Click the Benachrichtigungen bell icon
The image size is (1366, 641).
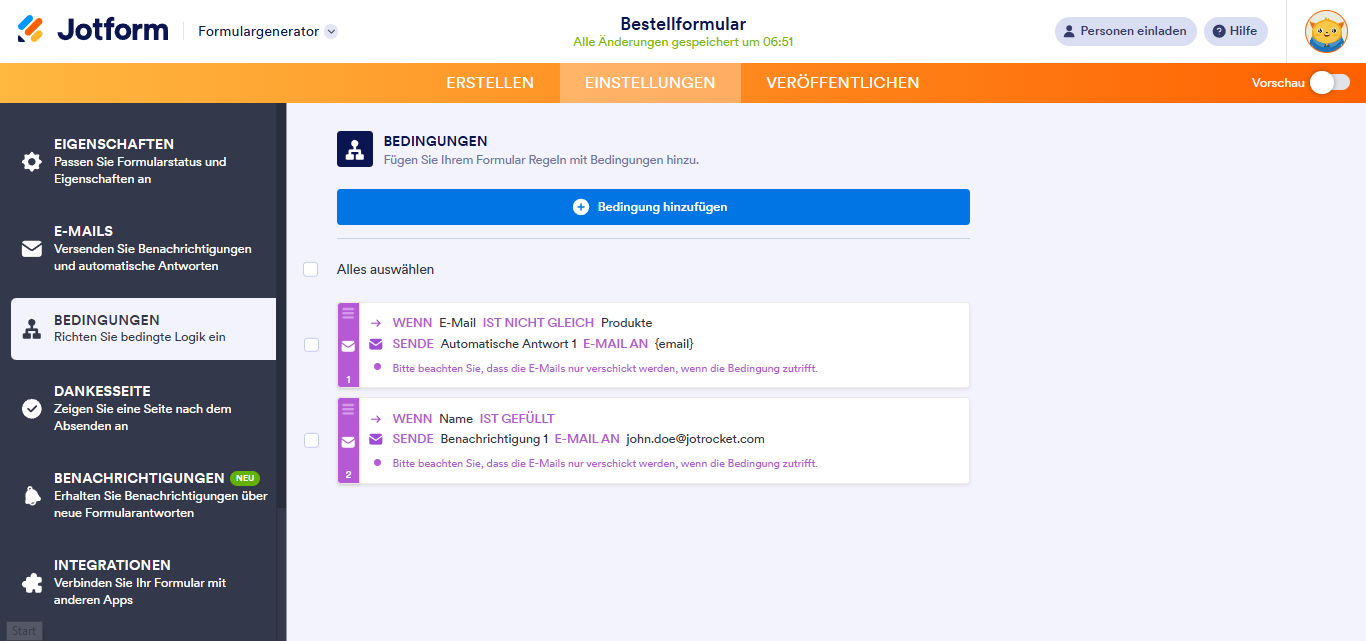point(32,495)
